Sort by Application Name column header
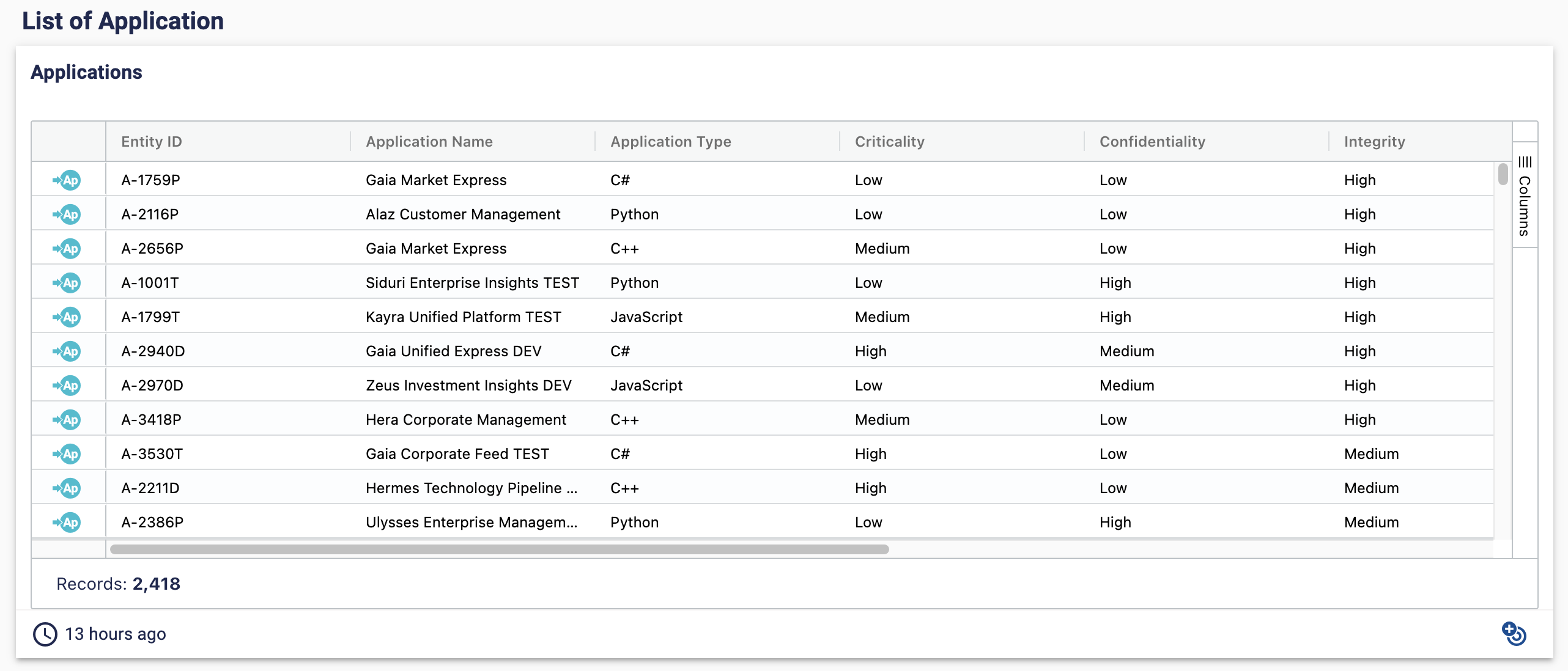Image resolution: width=1568 pixels, height=671 pixels. pos(429,142)
